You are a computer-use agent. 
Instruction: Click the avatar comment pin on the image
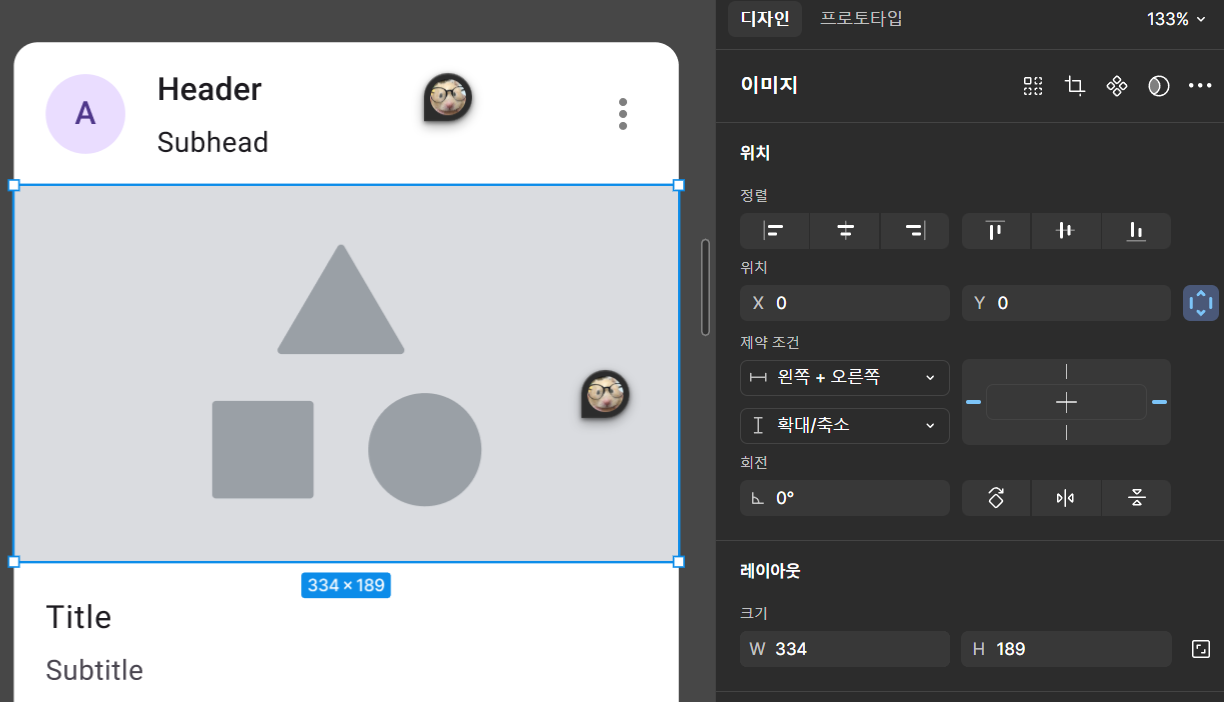605,394
